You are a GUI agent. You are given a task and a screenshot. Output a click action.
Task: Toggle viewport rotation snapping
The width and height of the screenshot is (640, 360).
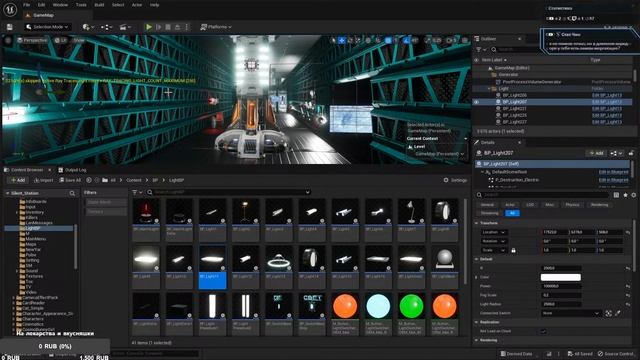point(407,40)
